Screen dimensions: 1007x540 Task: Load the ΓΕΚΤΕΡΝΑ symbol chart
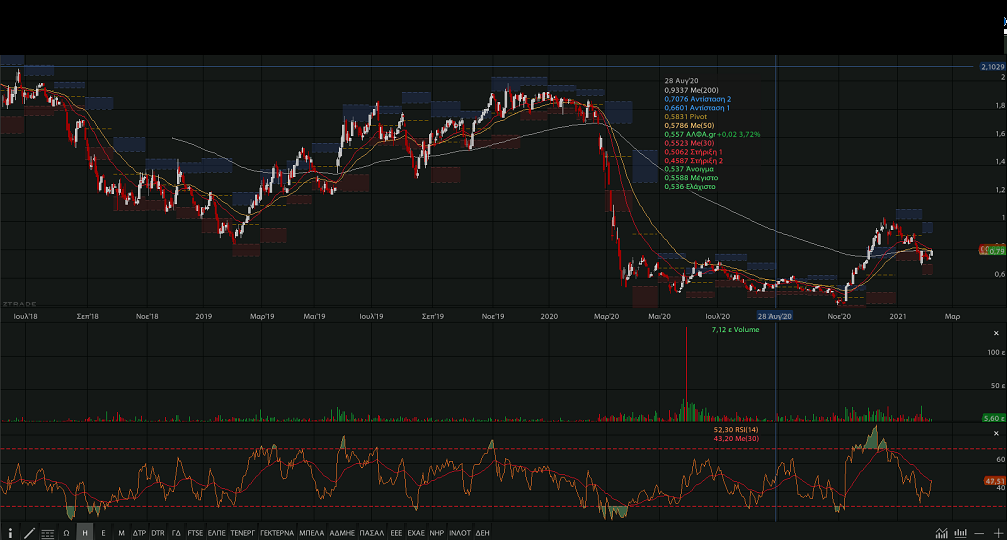coord(277,533)
